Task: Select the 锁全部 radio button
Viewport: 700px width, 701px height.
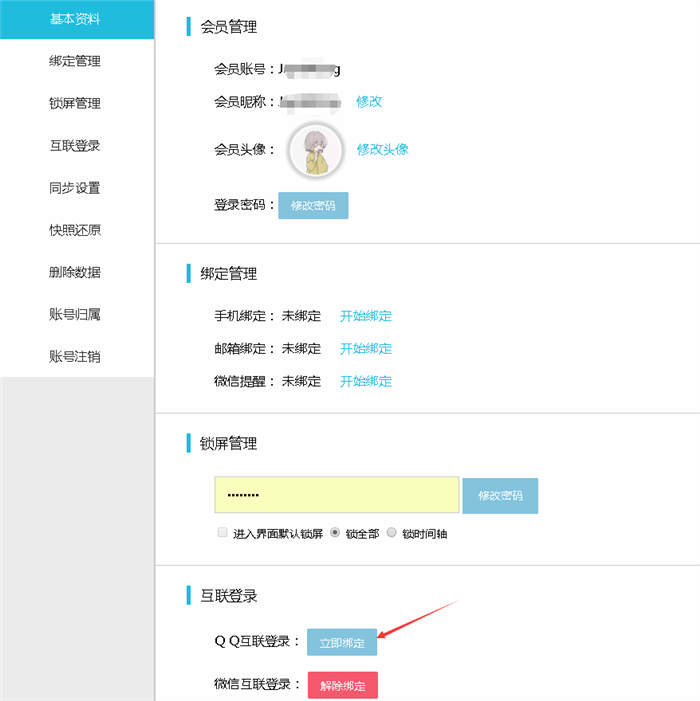Action: click(335, 533)
